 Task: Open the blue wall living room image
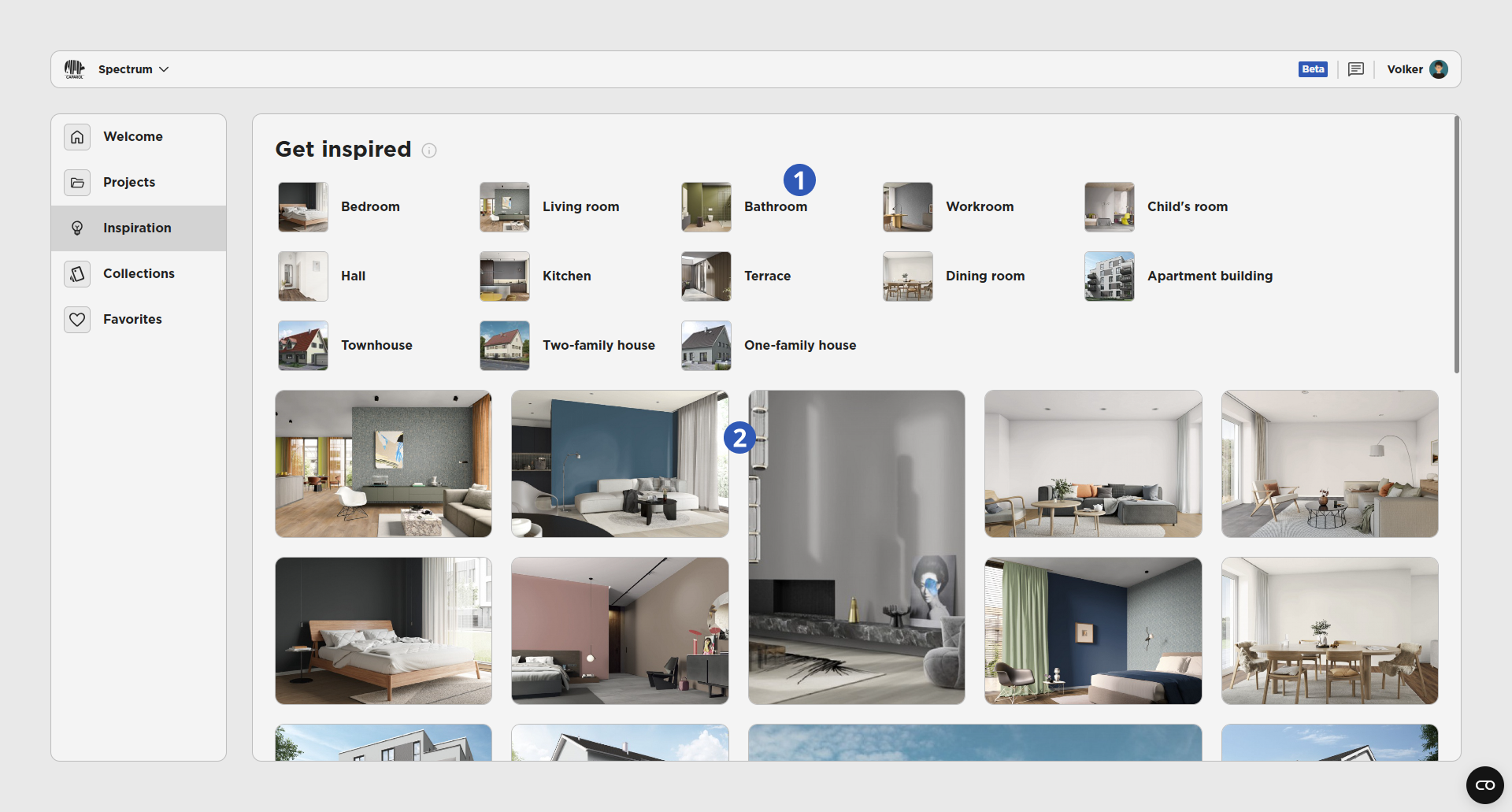620,464
